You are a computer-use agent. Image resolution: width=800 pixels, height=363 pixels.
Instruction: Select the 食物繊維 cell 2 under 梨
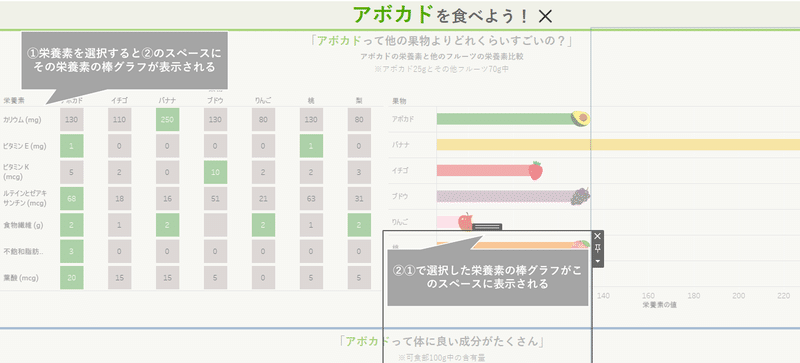(x=359, y=225)
